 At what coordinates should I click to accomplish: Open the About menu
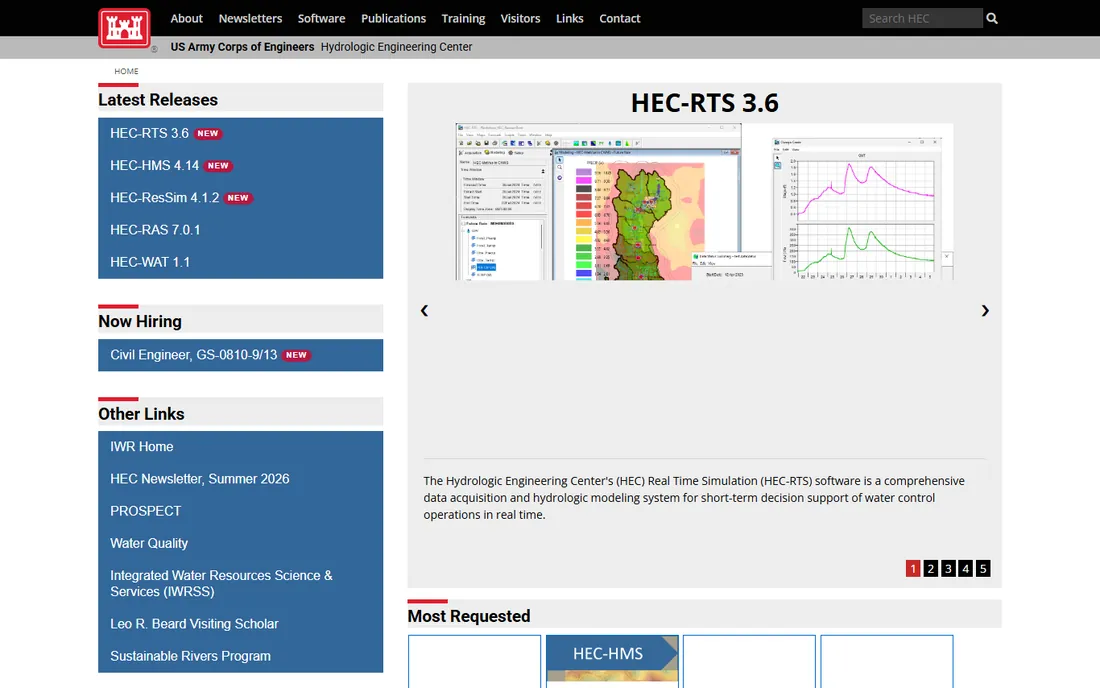[187, 18]
